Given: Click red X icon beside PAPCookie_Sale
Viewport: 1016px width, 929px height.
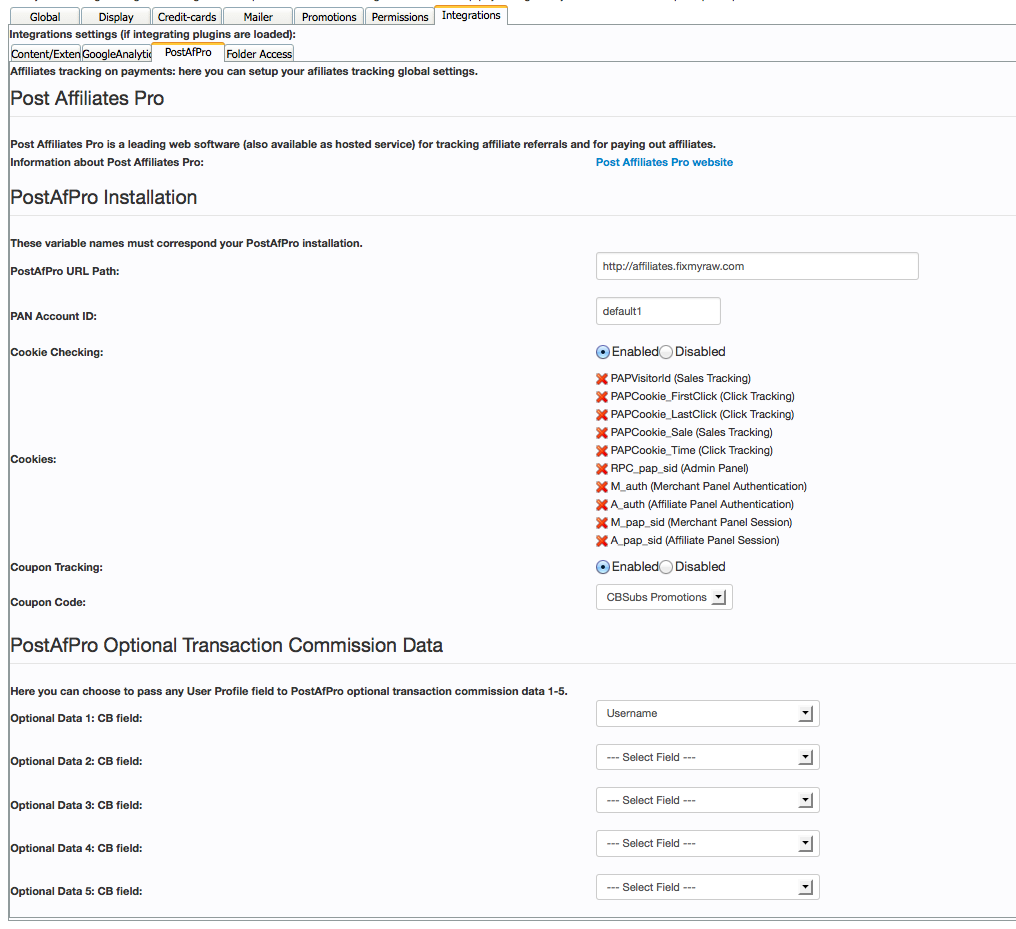Looking at the screenshot, I should (x=602, y=433).
